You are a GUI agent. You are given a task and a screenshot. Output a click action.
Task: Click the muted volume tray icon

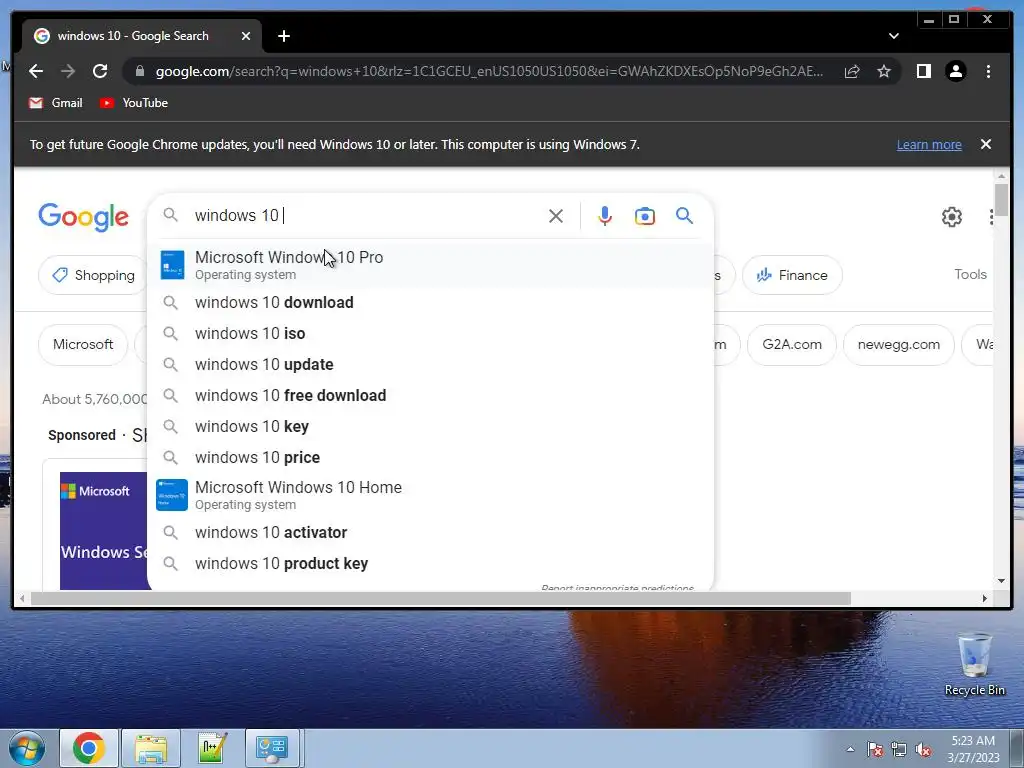coord(923,749)
